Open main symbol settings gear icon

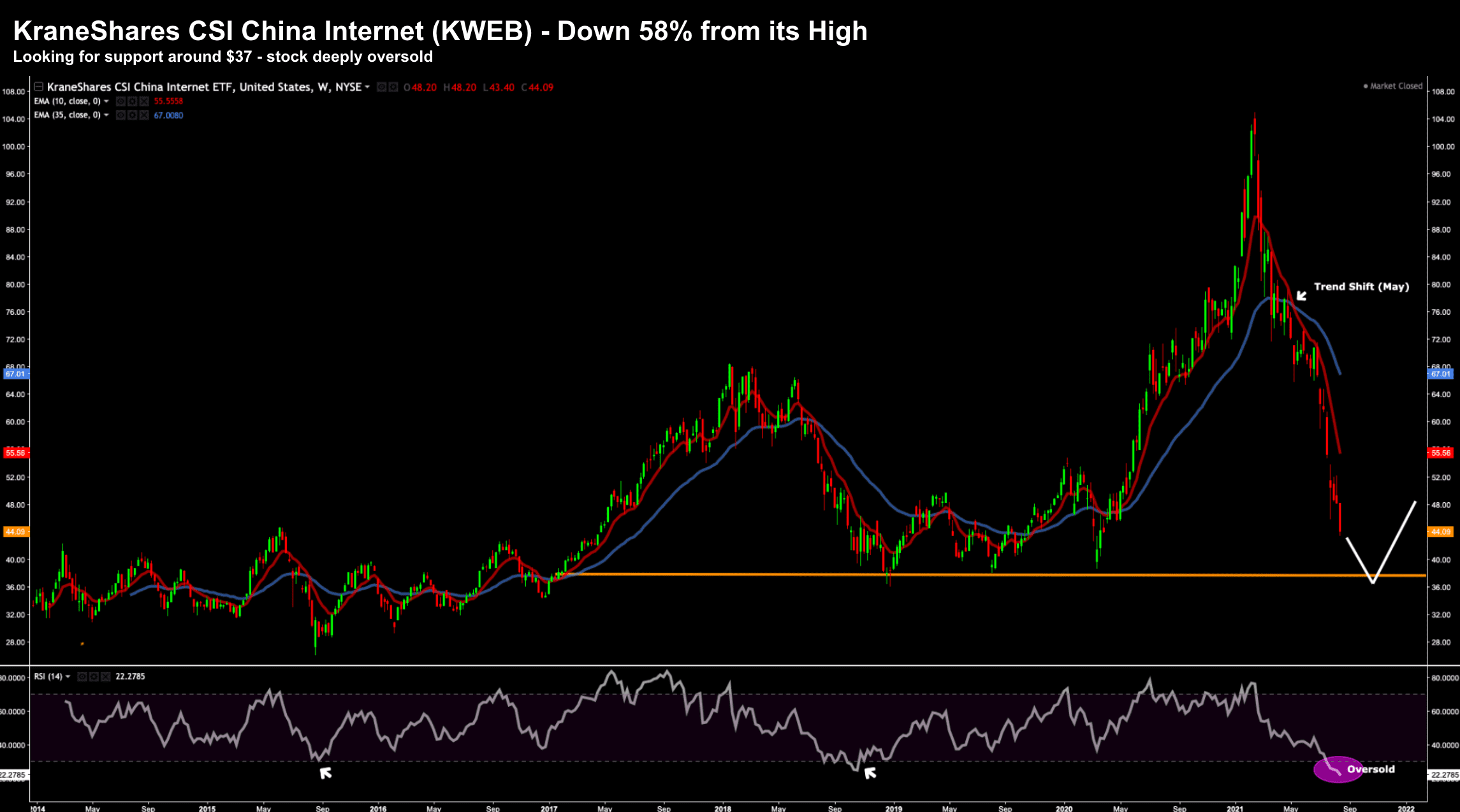393,87
